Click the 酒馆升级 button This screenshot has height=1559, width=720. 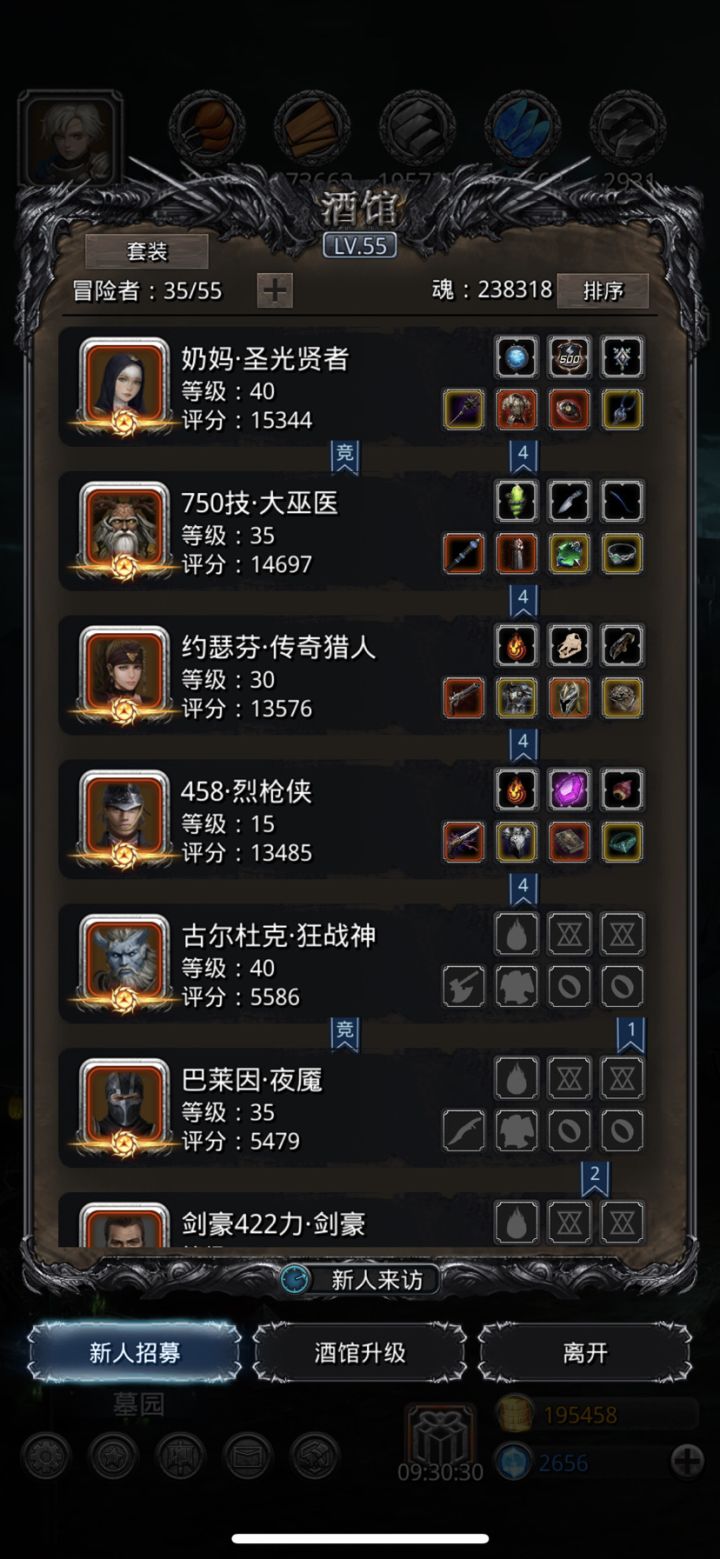point(360,1353)
